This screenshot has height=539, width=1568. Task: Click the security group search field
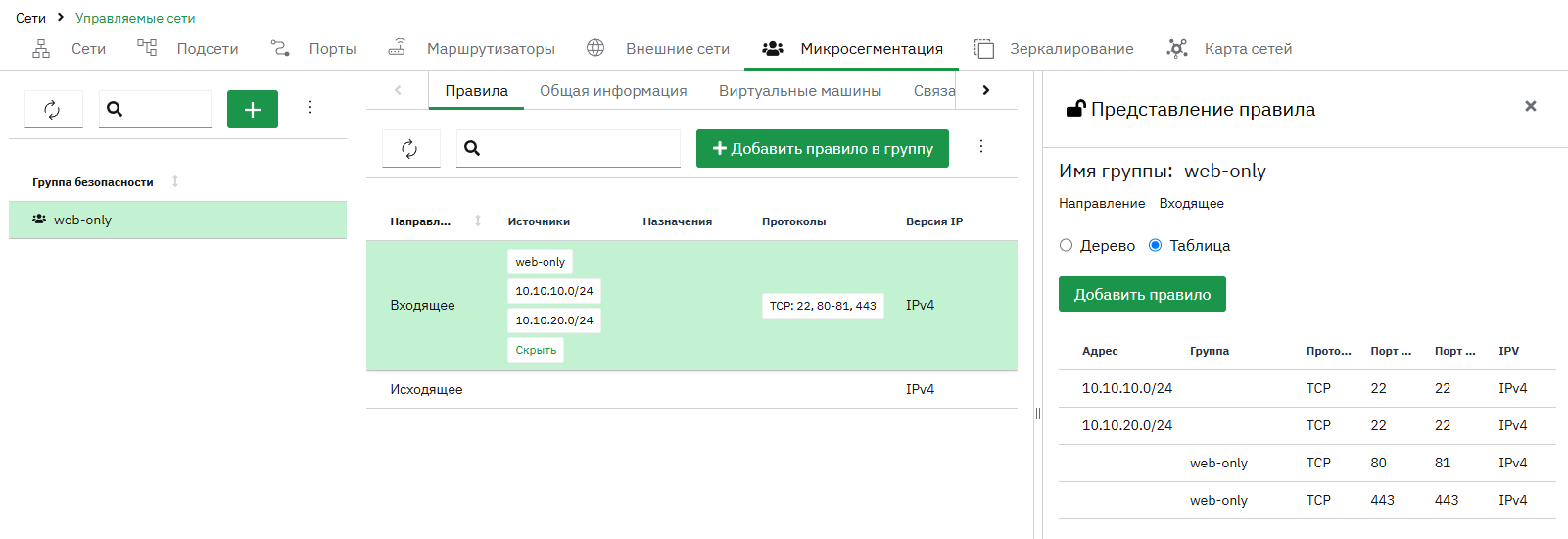click(x=155, y=109)
